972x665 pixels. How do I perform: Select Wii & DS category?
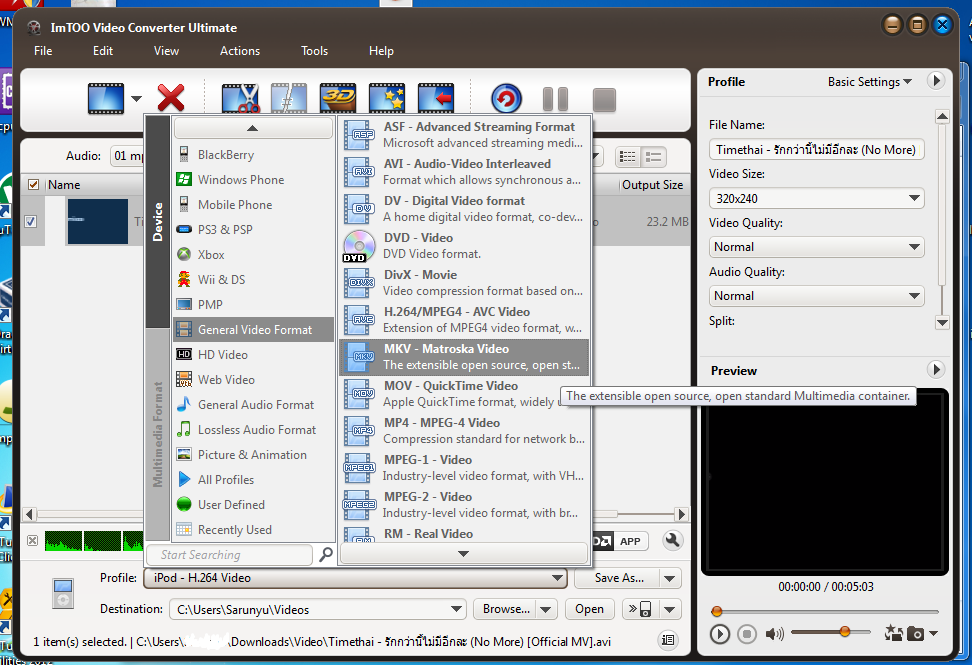253,280
